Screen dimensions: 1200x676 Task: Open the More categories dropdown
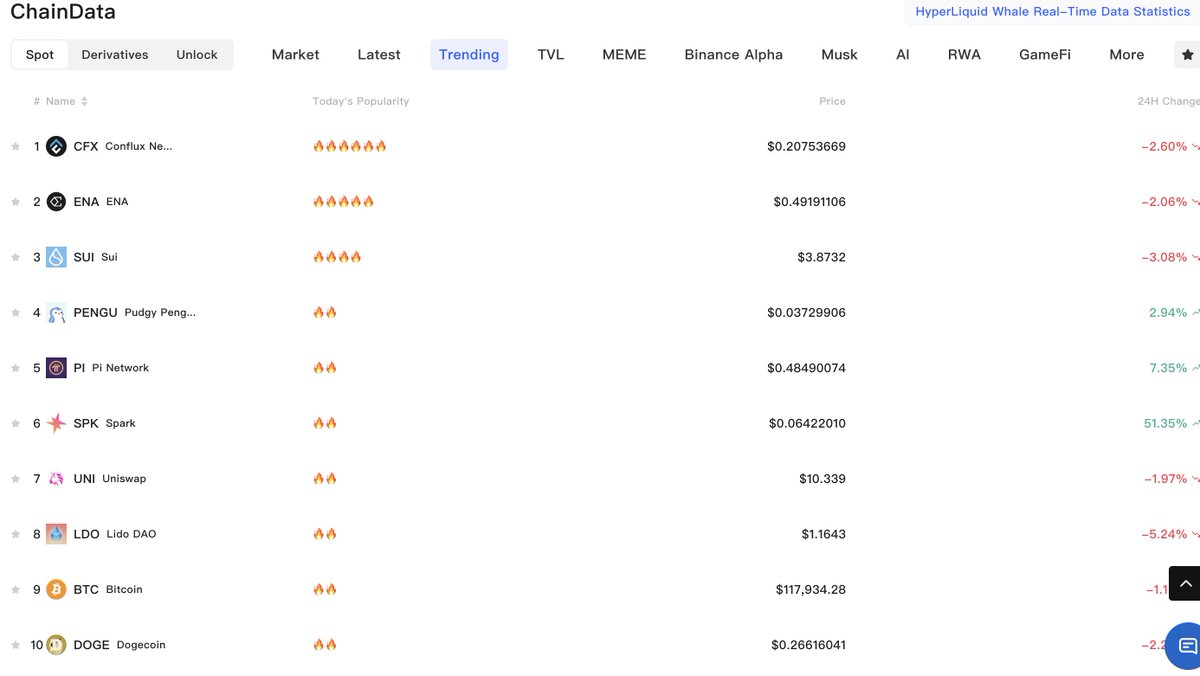tap(1126, 55)
